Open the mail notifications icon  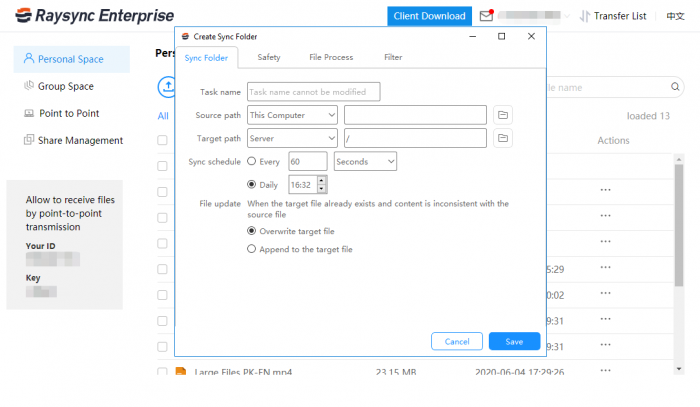pyautogui.click(x=486, y=16)
